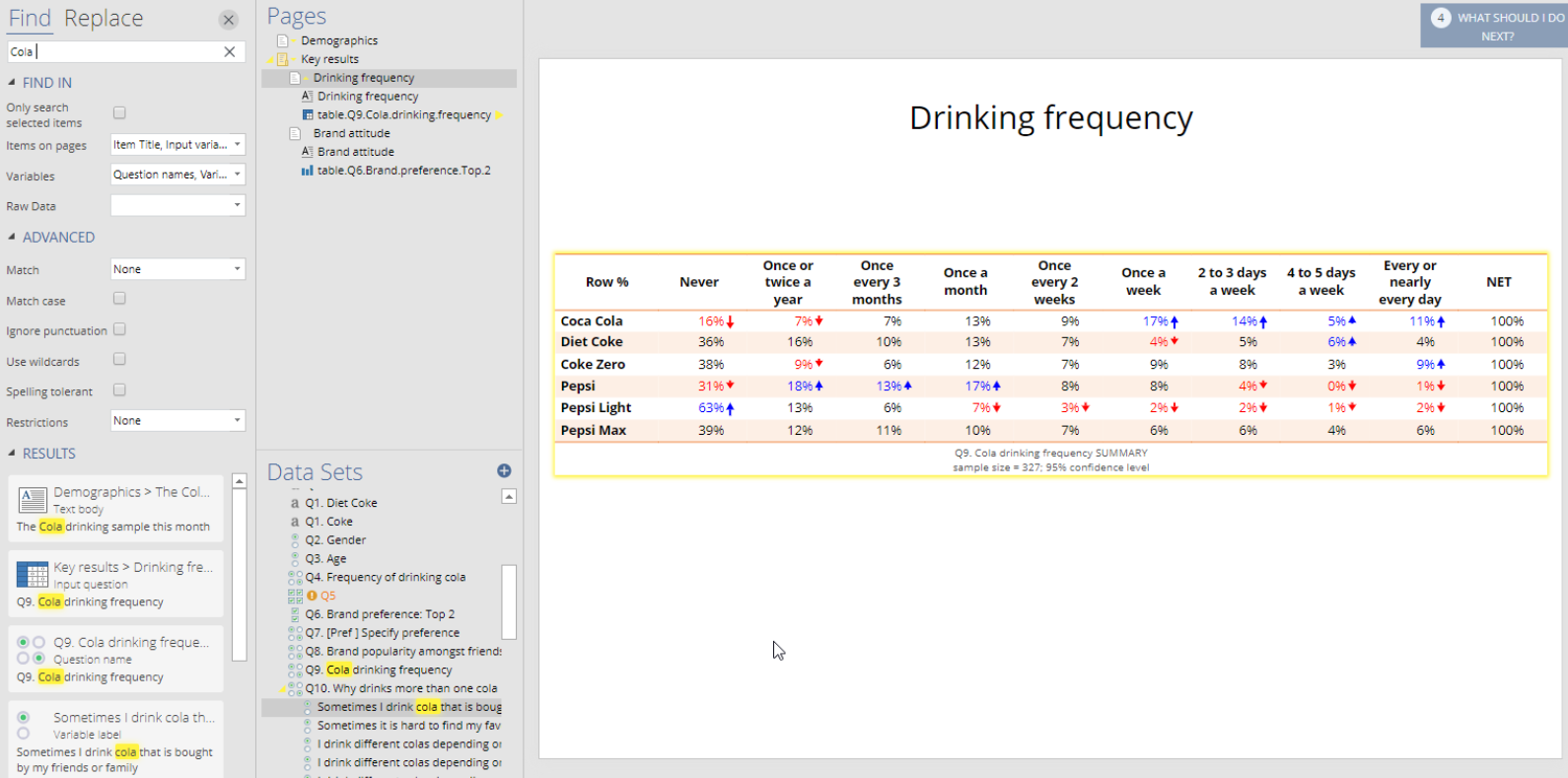
Task: Click the text body icon in Demographics result
Action: (x=33, y=500)
